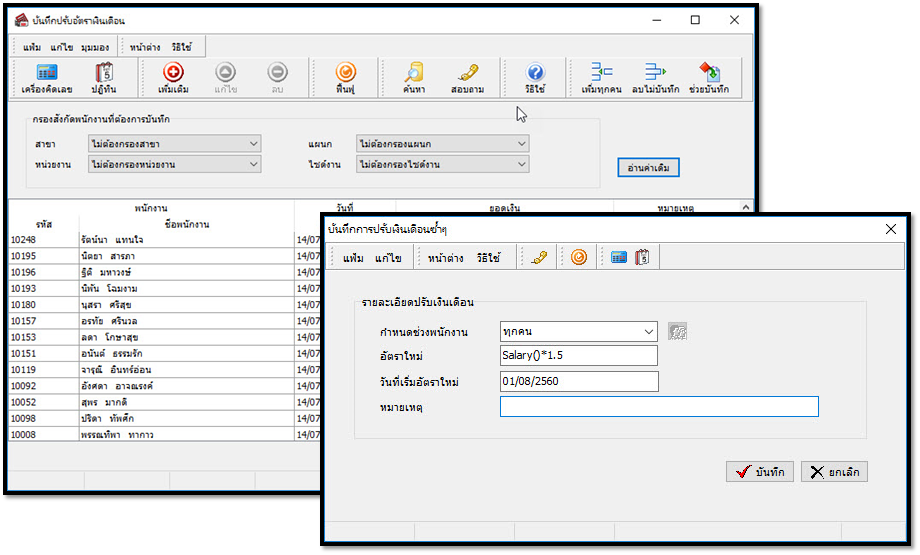Open the ค้นหา search tool
Image resolution: width=920 pixels, height=555 pixels.
click(414, 78)
